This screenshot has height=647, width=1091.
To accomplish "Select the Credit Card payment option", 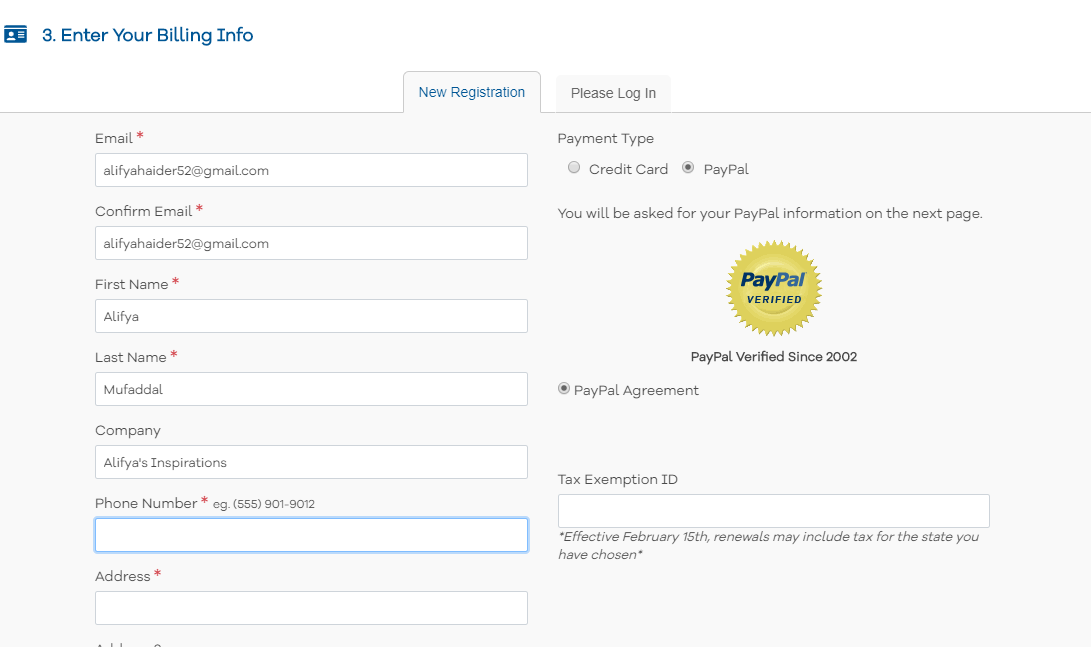I will pyautogui.click(x=574, y=168).
